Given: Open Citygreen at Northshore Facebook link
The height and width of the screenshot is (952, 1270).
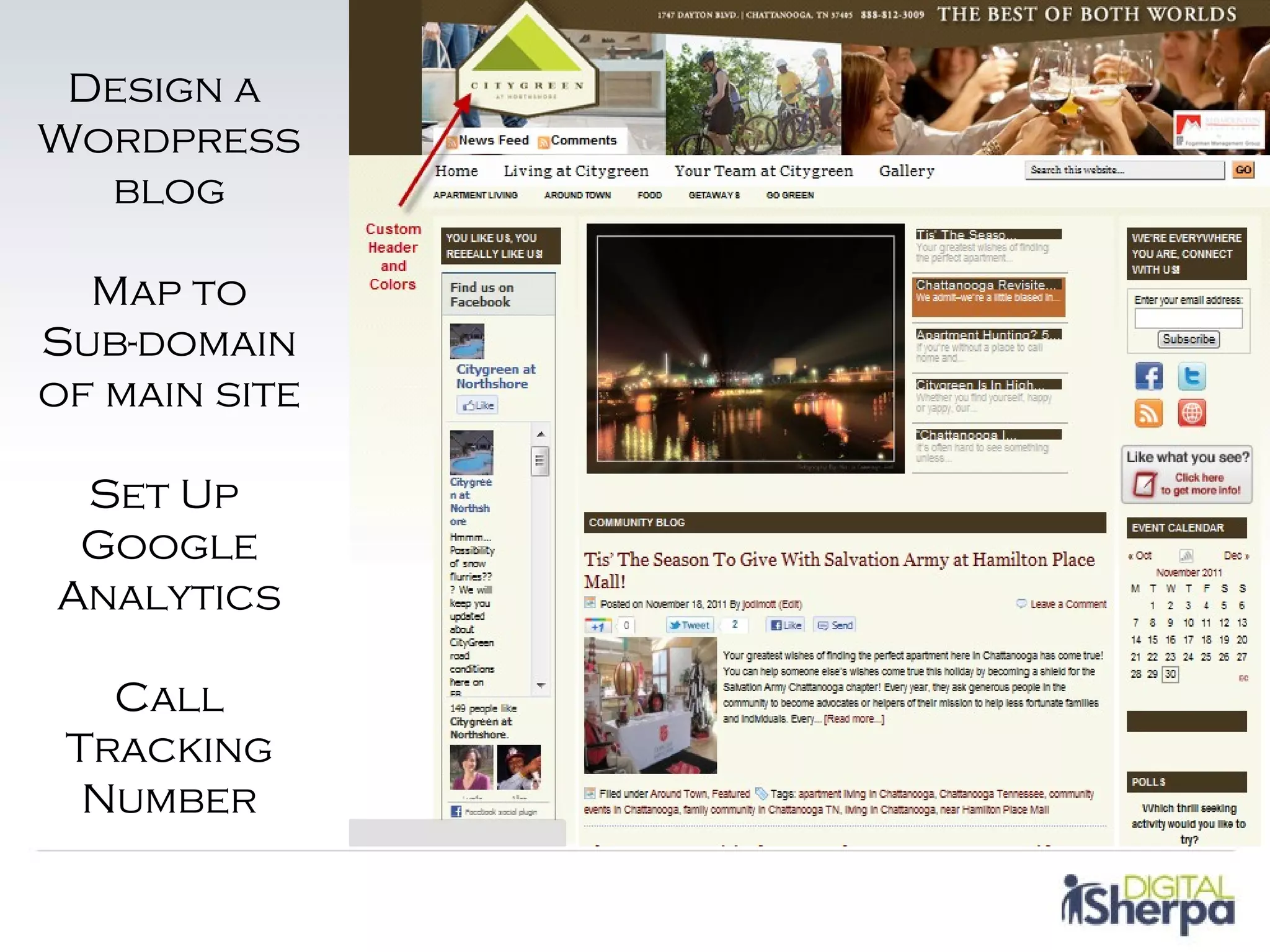Looking at the screenshot, I should [495, 376].
